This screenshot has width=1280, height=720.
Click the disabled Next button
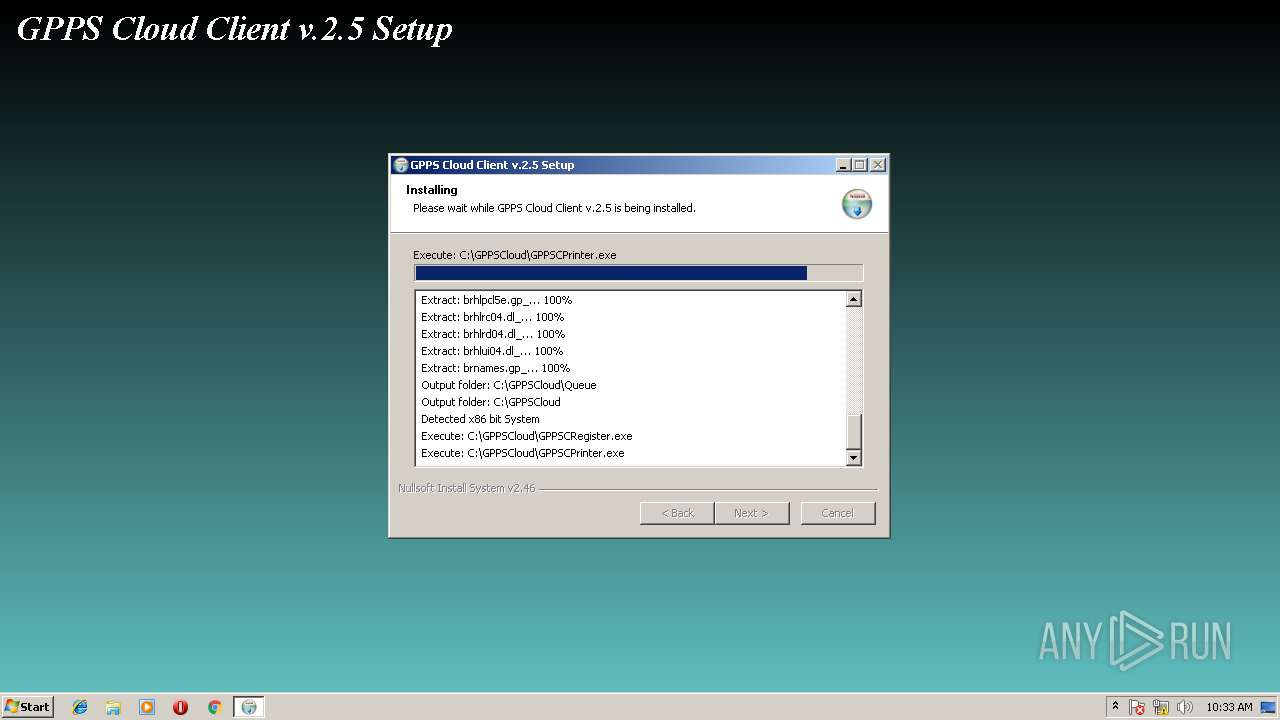(751, 513)
